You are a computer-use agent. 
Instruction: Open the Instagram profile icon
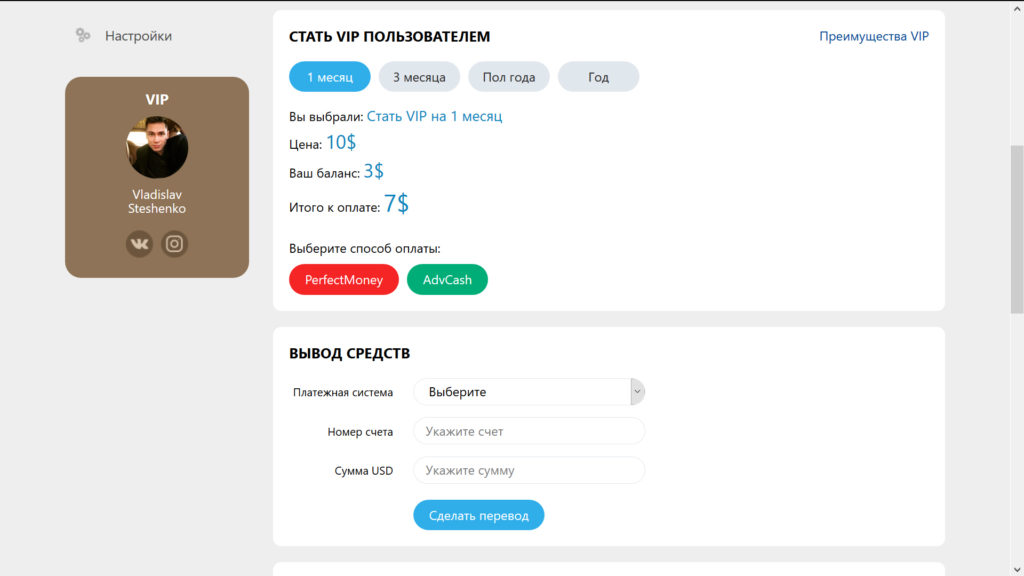point(174,244)
